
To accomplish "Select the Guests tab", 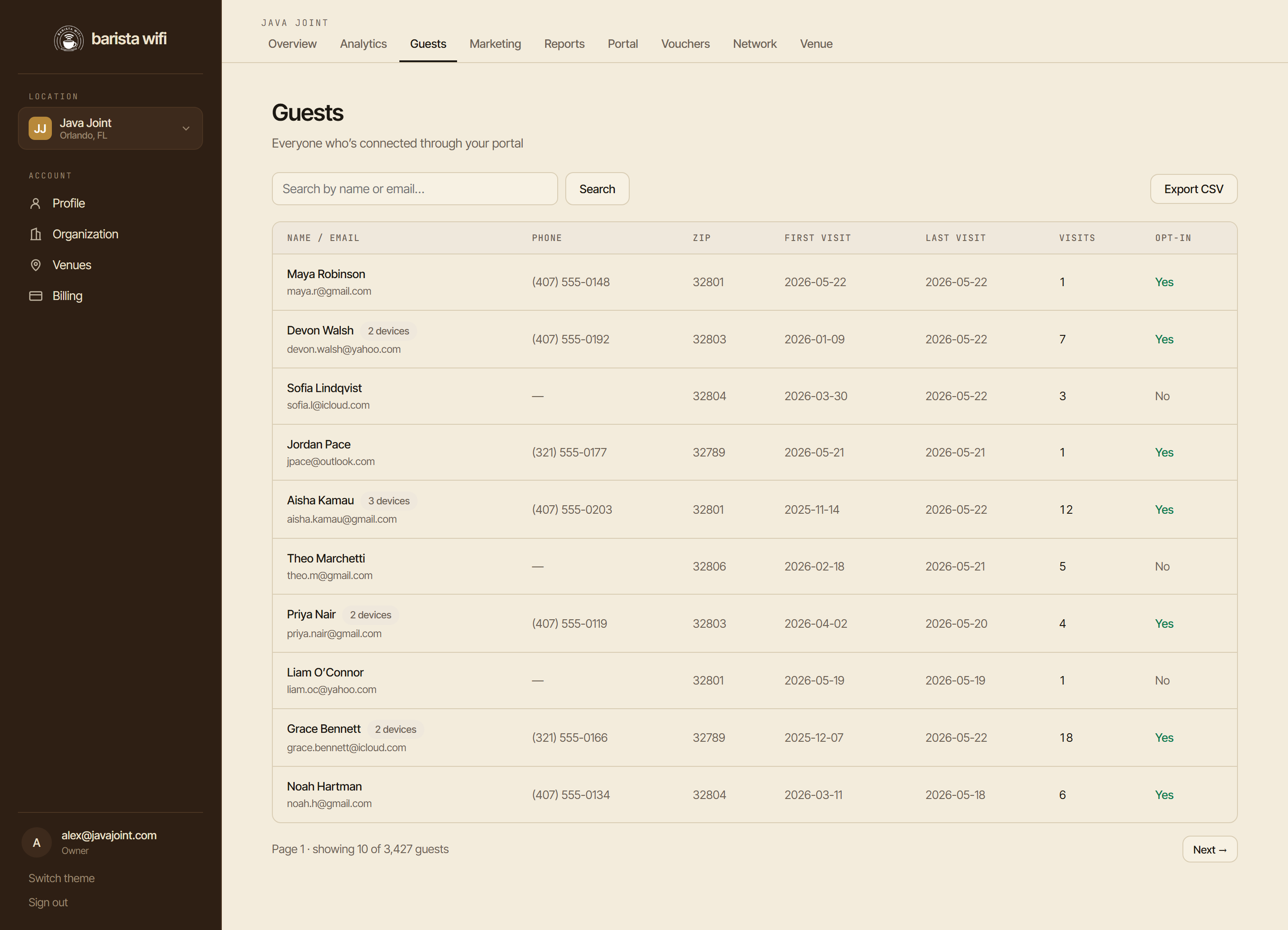I will tap(428, 44).
